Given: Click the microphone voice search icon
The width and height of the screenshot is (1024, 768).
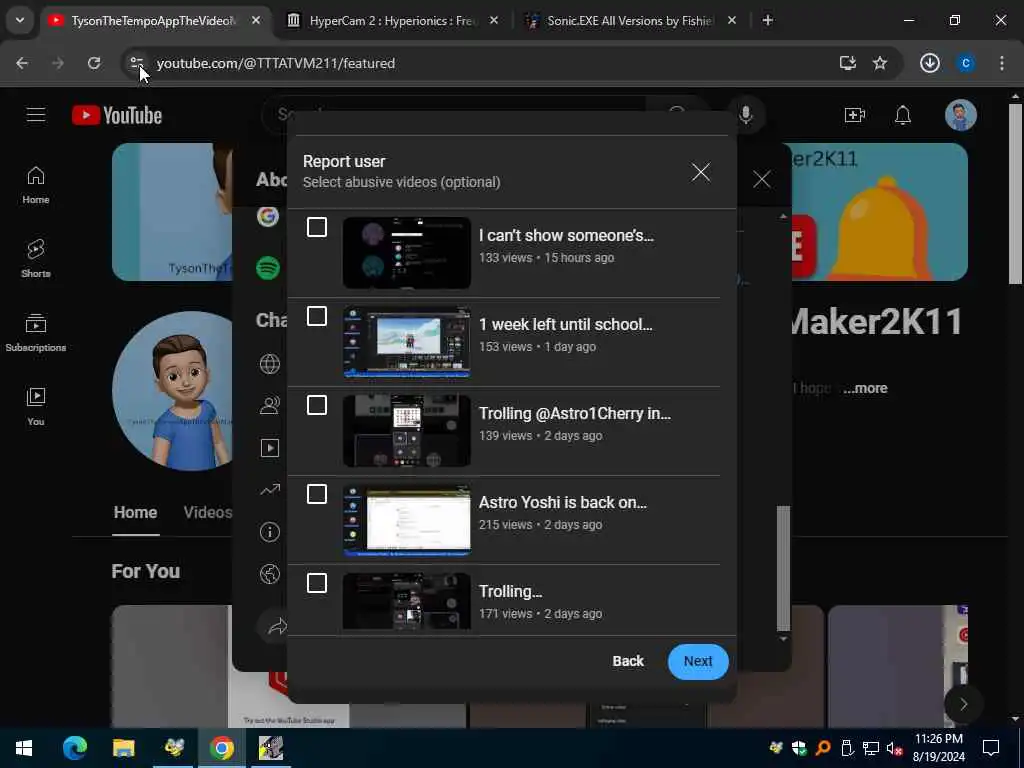Looking at the screenshot, I should [746, 115].
